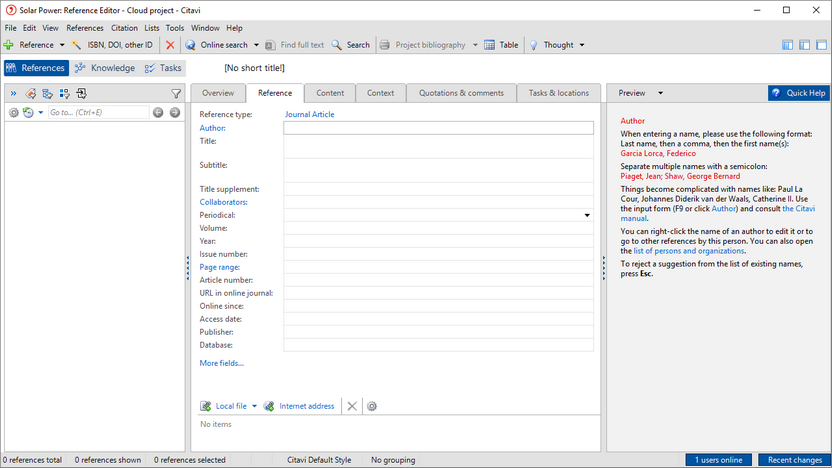Open the File menu

click(11, 28)
